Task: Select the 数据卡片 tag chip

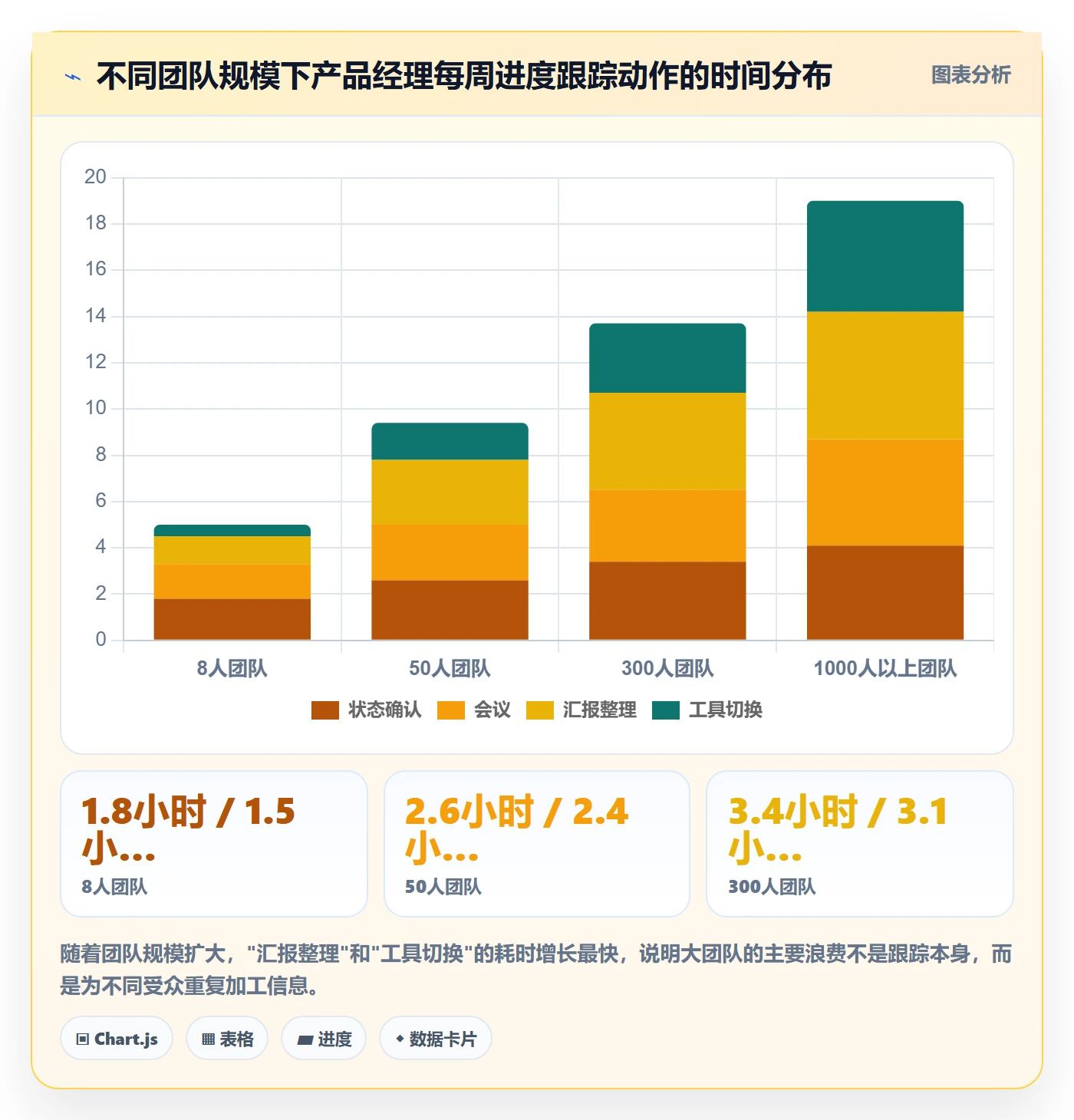Action: click(x=436, y=1039)
